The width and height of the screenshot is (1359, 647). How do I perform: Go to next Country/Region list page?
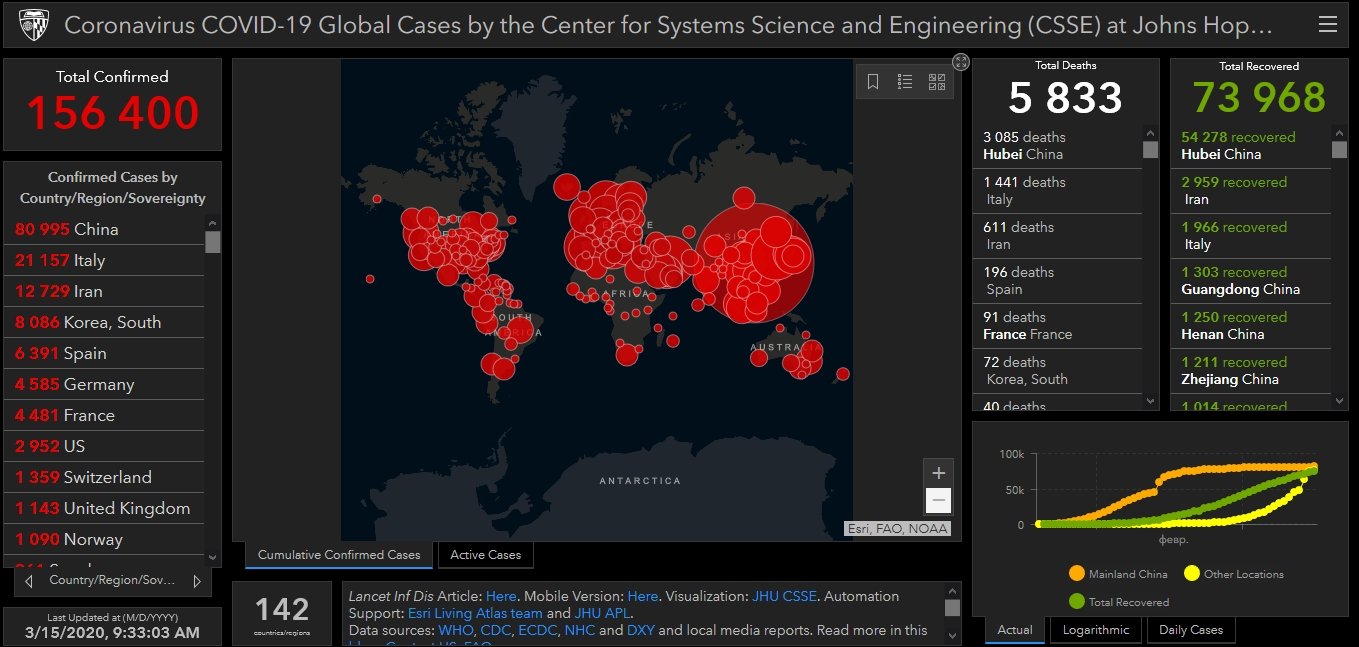coord(197,580)
